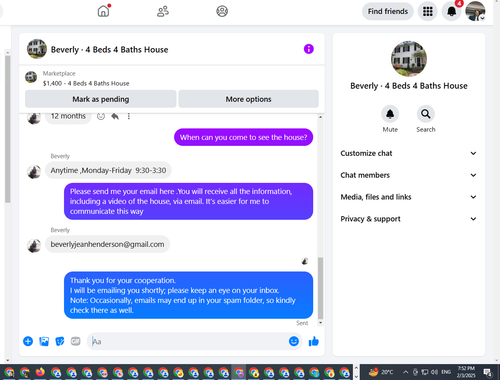Expand the Customize chat section
The image size is (500, 380).
click(x=409, y=153)
